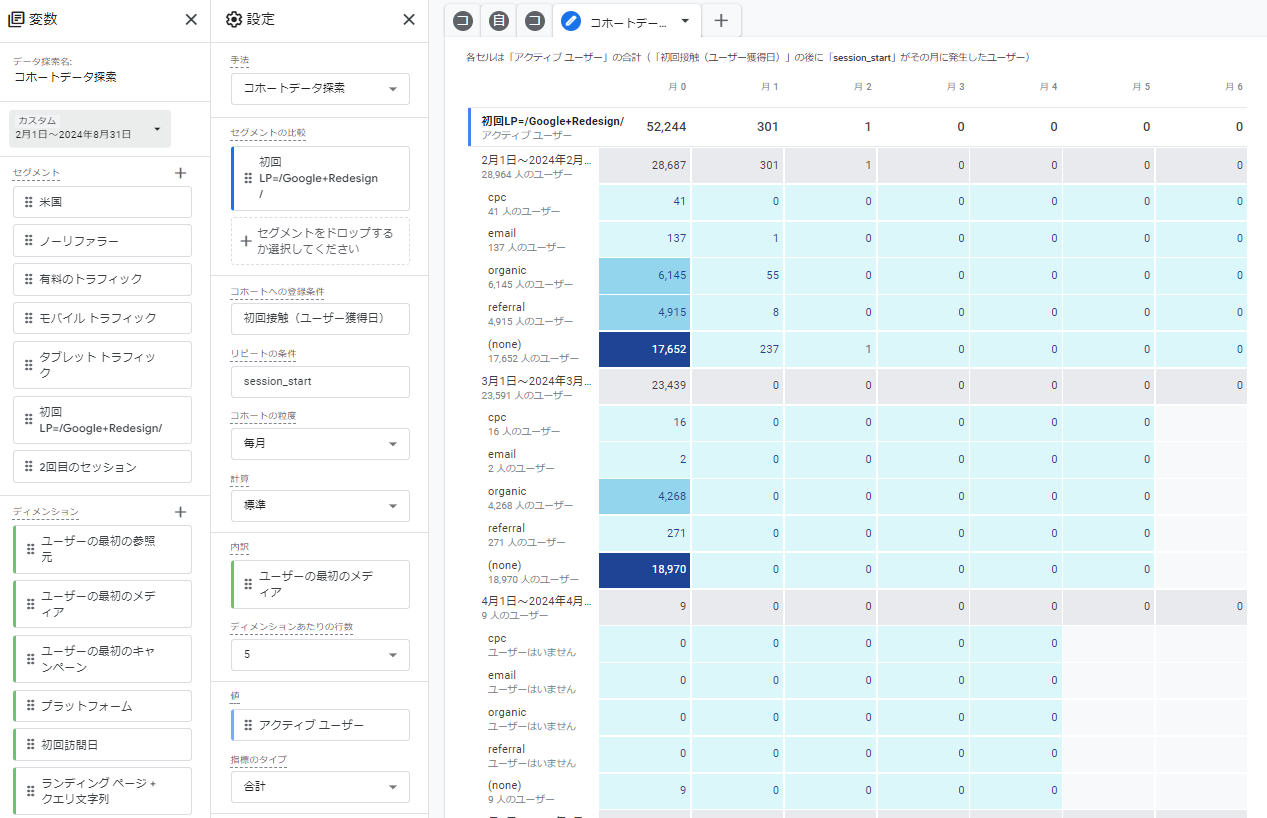Click the 変数 panel icon
Screen dimensions: 1267x818
tap(16, 20)
